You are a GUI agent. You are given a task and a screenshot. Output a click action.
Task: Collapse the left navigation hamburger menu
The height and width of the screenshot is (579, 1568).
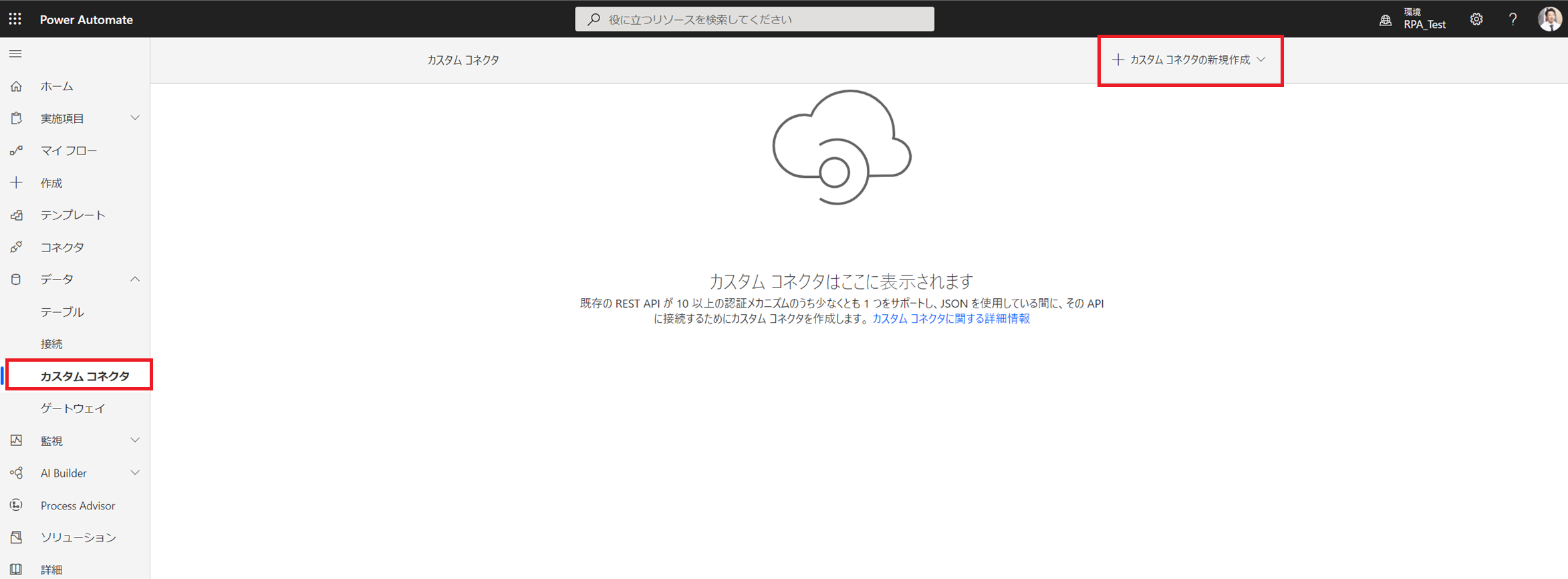tap(15, 53)
